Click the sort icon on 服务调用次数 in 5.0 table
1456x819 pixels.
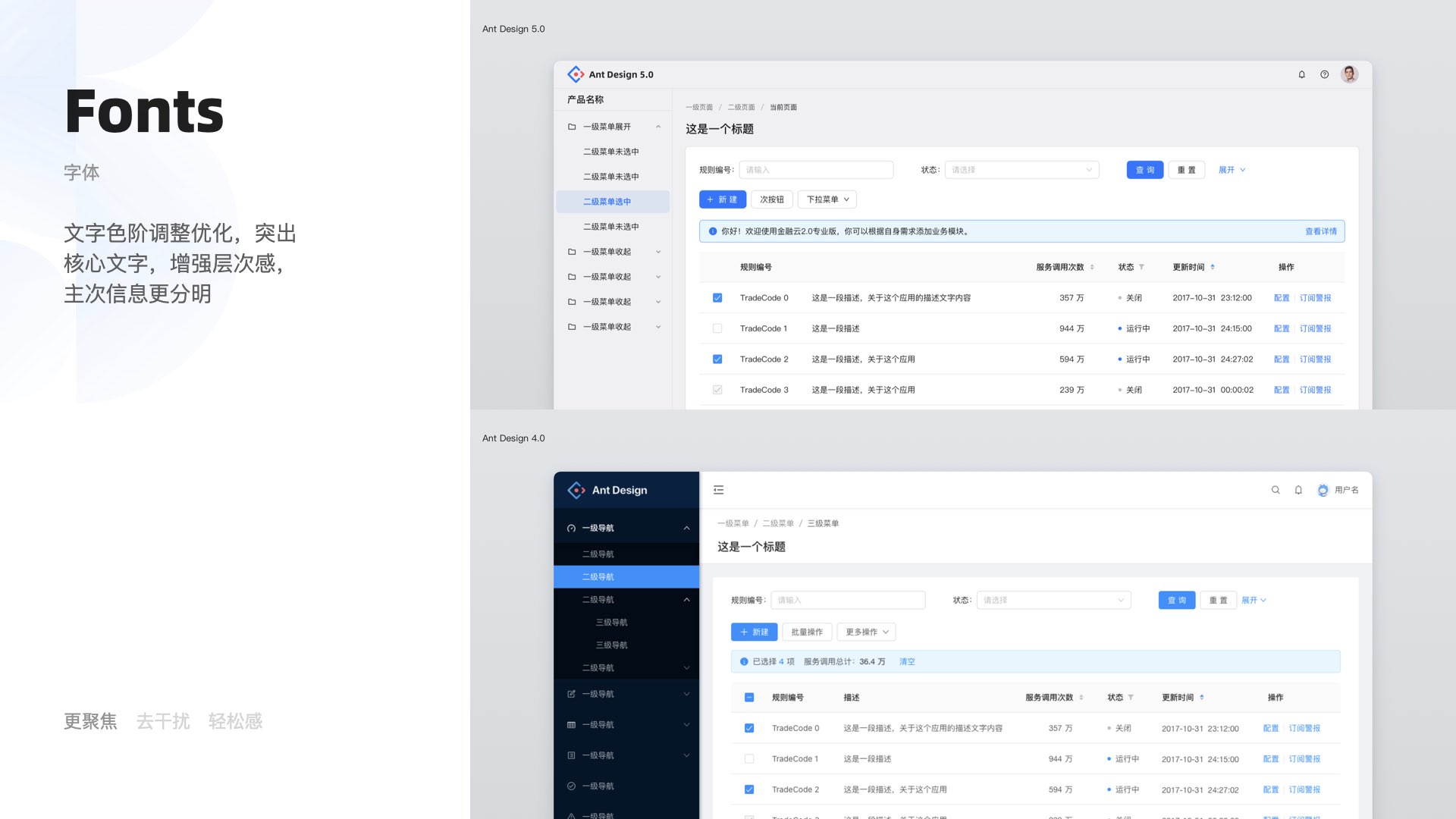point(1092,267)
